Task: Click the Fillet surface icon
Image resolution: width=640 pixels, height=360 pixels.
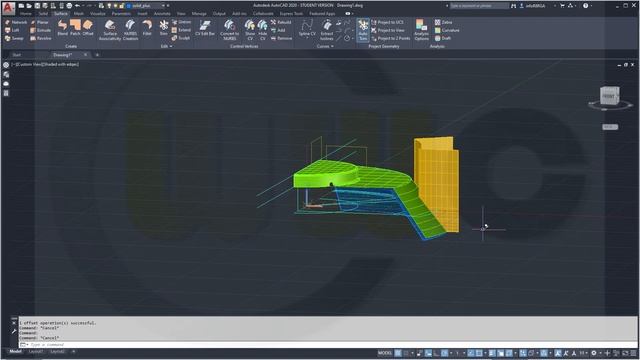Action: coord(147,28)
